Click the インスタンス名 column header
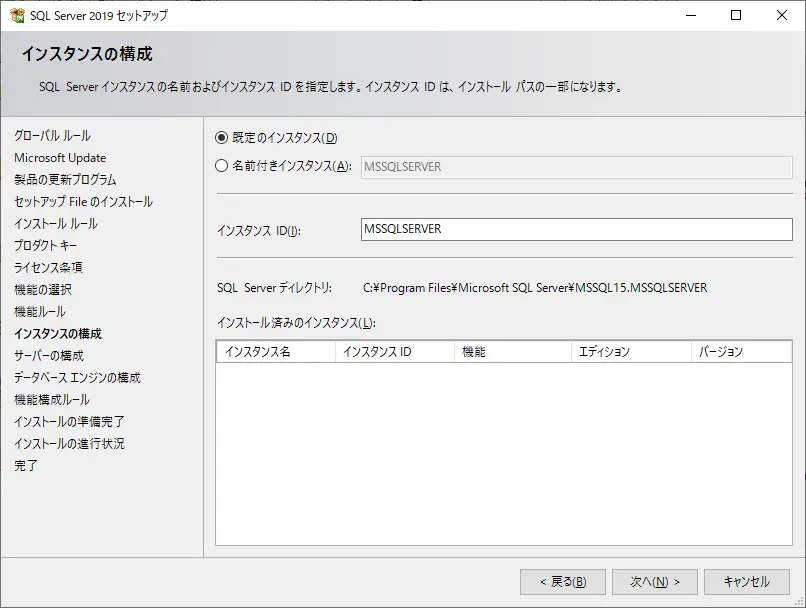This screenshot has height=608, width=806. (x=276, y=352)
